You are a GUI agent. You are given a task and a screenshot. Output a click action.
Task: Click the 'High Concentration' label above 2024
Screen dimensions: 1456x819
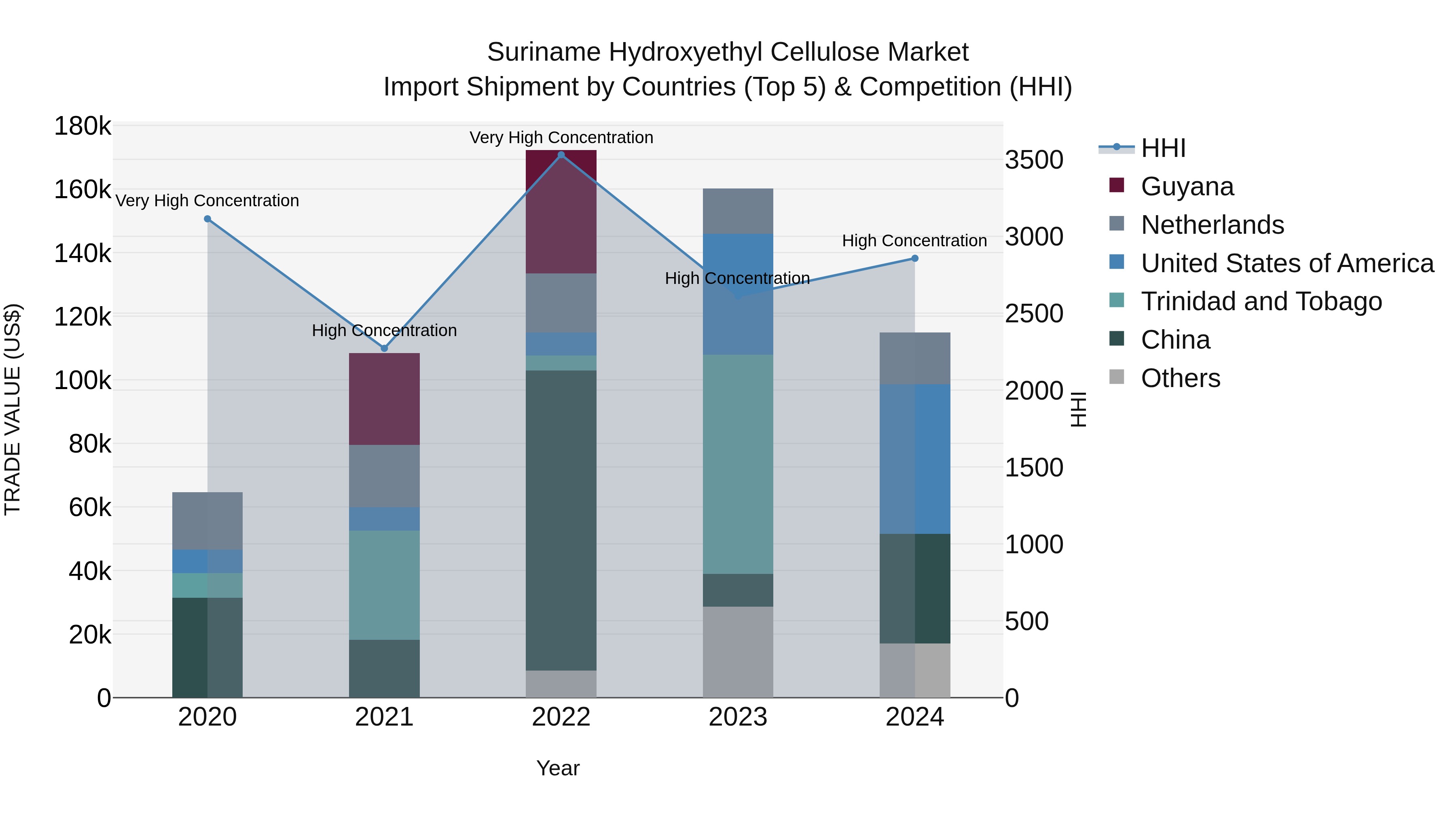tap(914, 241)
